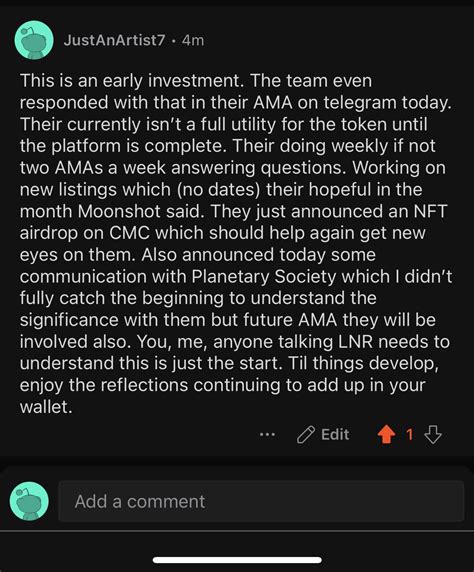Tap the word "Moonshot" in the comment
This screenshot has width=474, height=572.
coord(119,211)
